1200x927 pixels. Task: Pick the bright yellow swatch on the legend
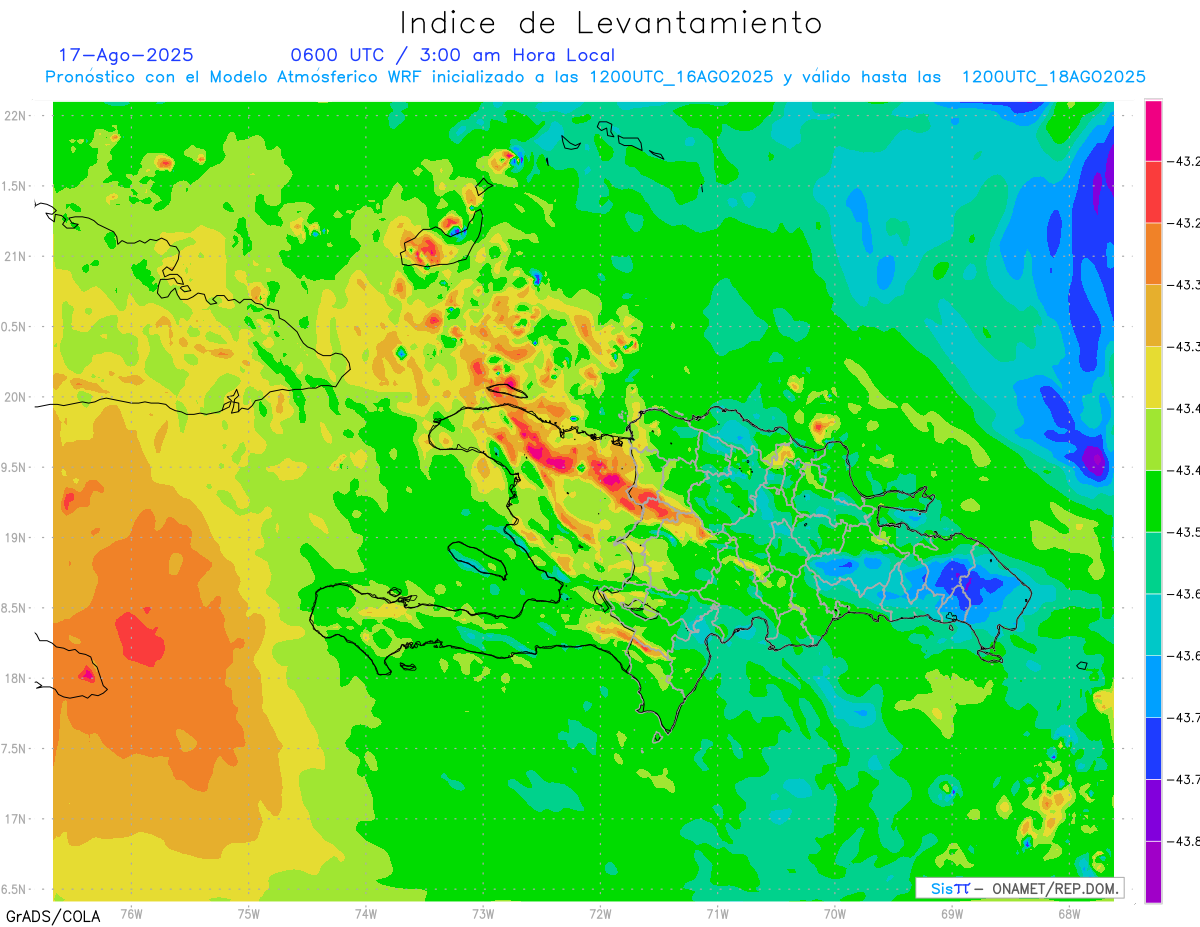pyautogui.click(x=1153, y=377)
